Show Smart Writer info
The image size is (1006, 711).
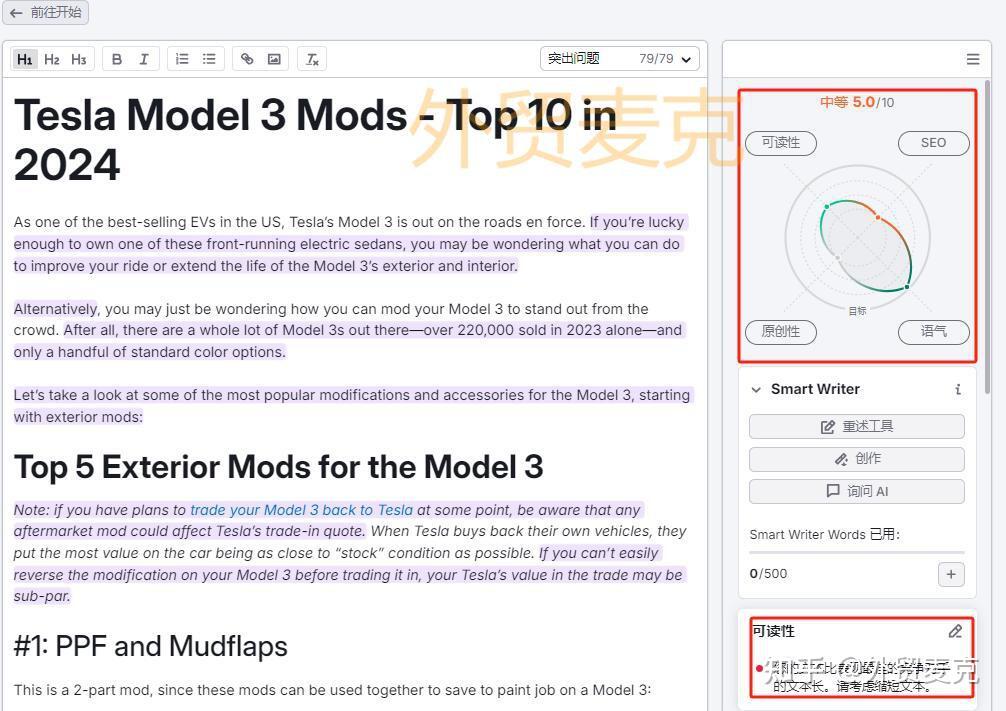click(x=958, y=390)
